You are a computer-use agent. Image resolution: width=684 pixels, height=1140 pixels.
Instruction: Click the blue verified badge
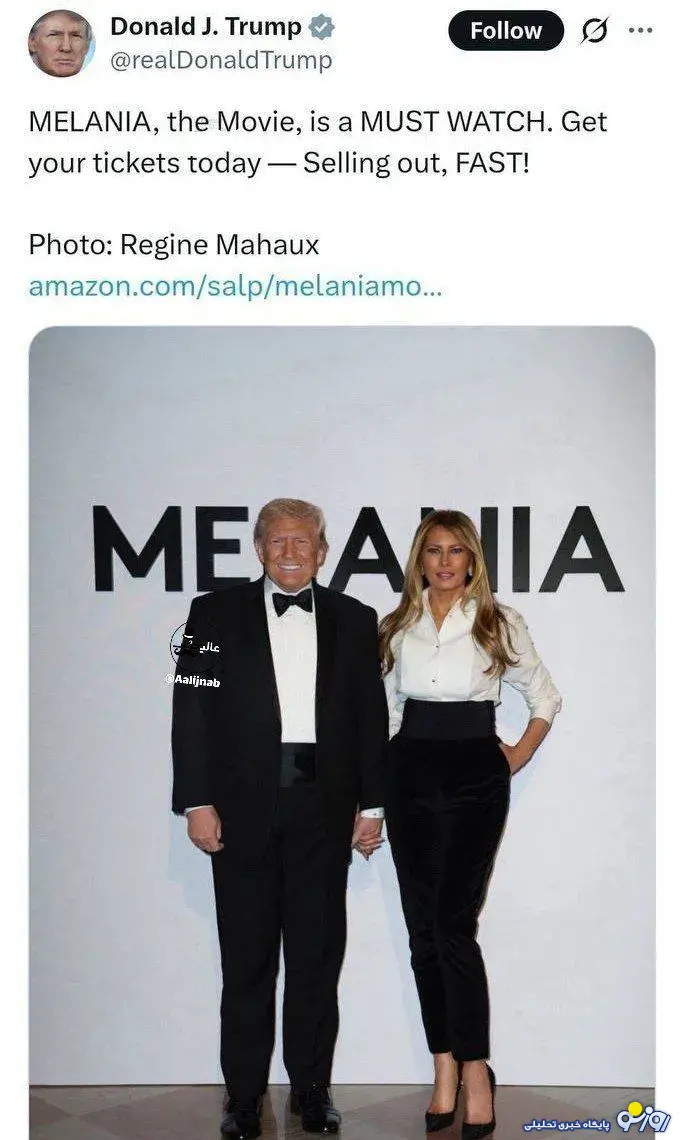(322, 28)
